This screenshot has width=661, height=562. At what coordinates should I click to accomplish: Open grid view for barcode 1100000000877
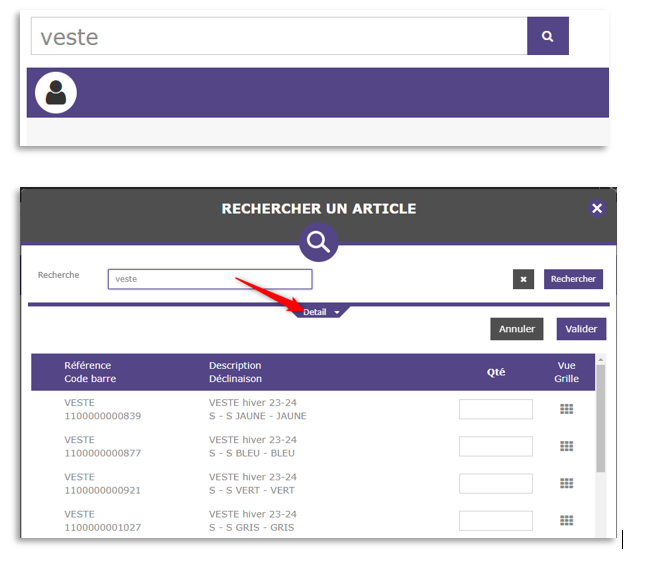coord(566,446)
